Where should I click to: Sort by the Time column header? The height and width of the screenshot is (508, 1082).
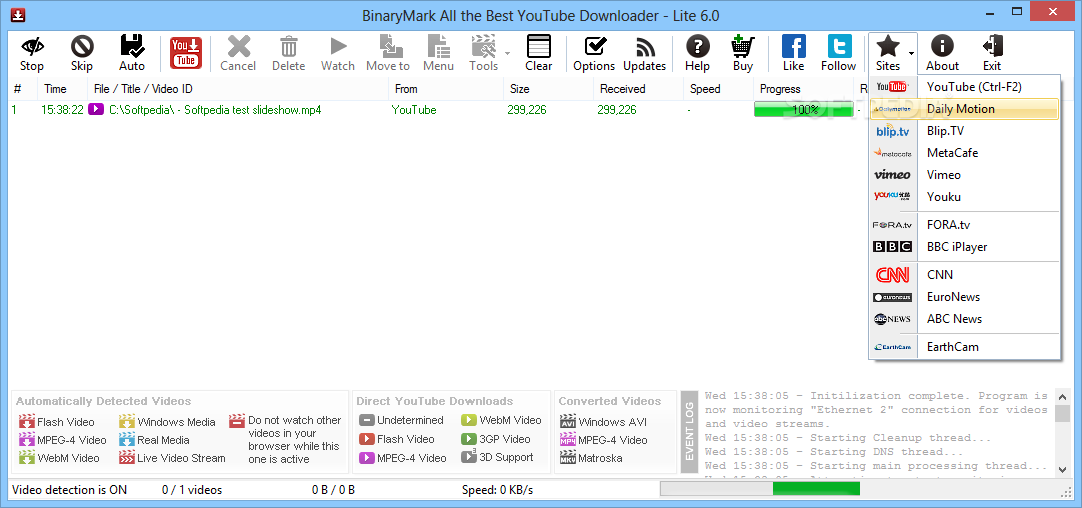click(x=62, y=89)
